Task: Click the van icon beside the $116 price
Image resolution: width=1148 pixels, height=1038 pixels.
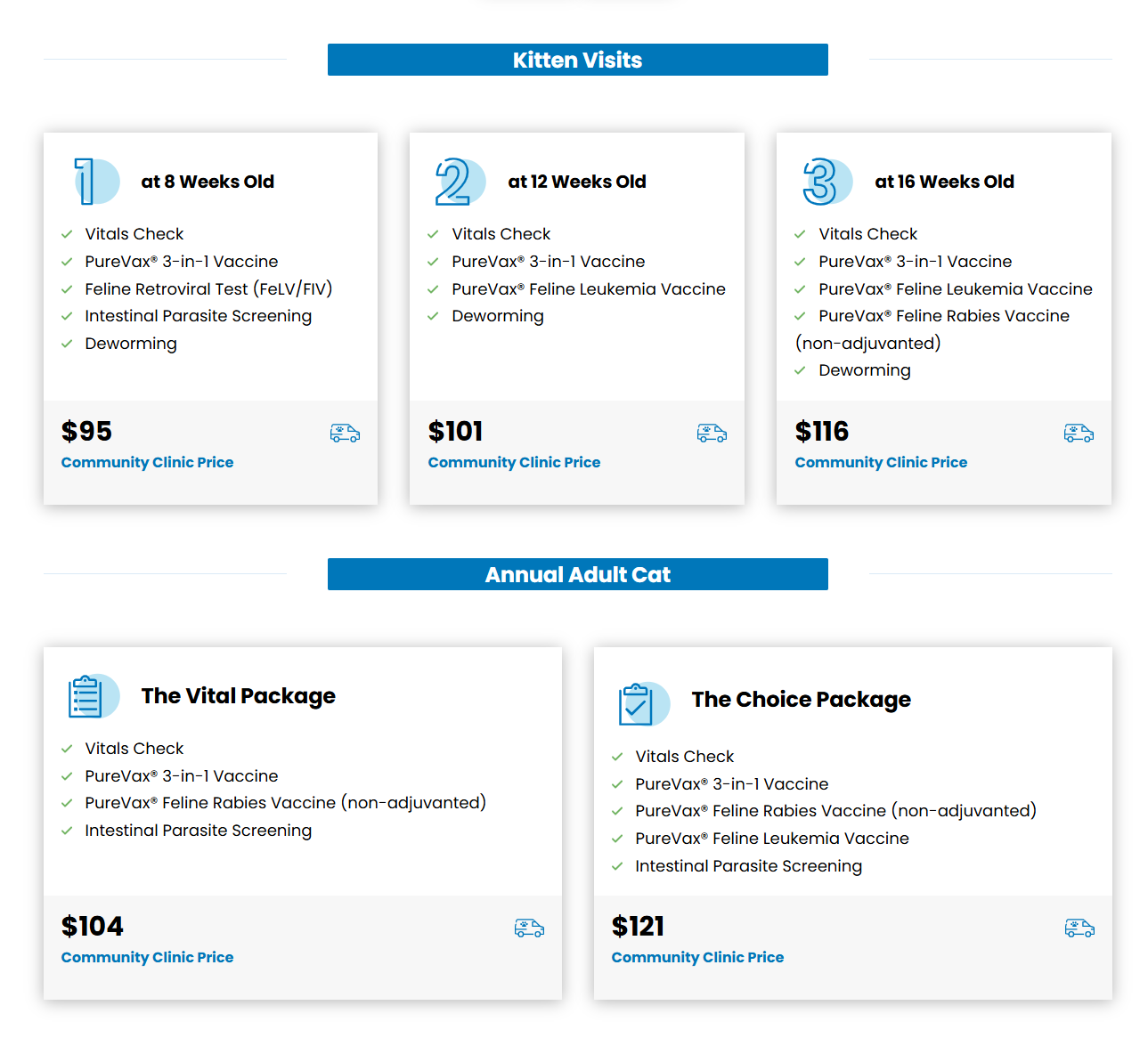Action: (1079, 434)
